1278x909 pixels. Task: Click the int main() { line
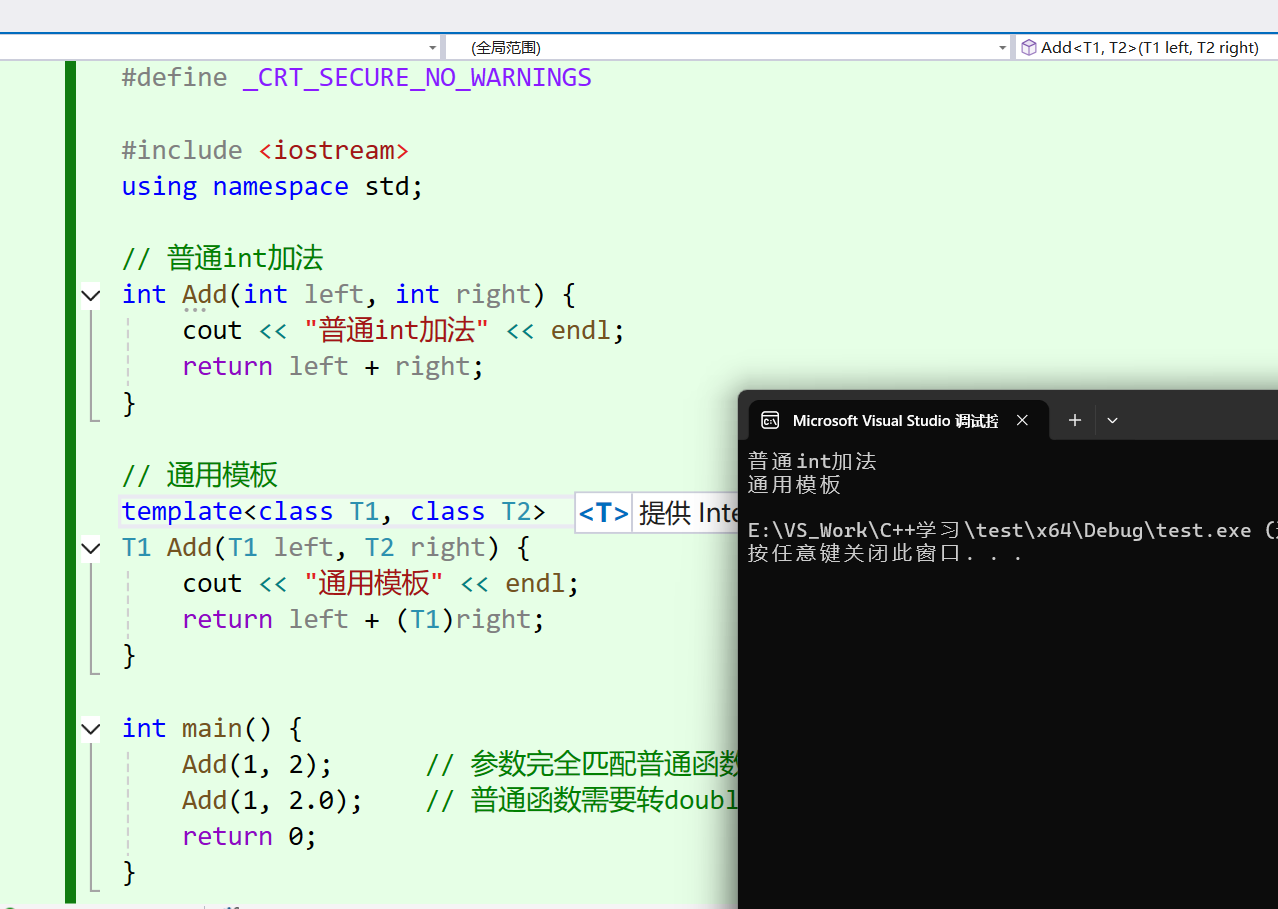point(212,728)
